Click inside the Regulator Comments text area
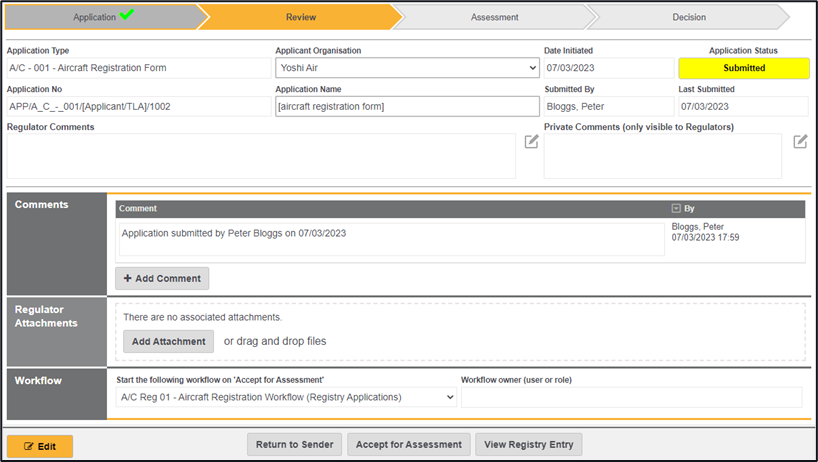818x462 pixels. tap(261, 156)
